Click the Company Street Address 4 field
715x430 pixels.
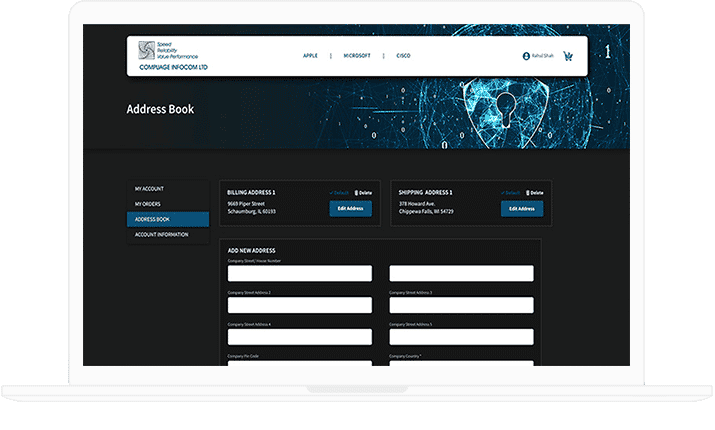299,337
